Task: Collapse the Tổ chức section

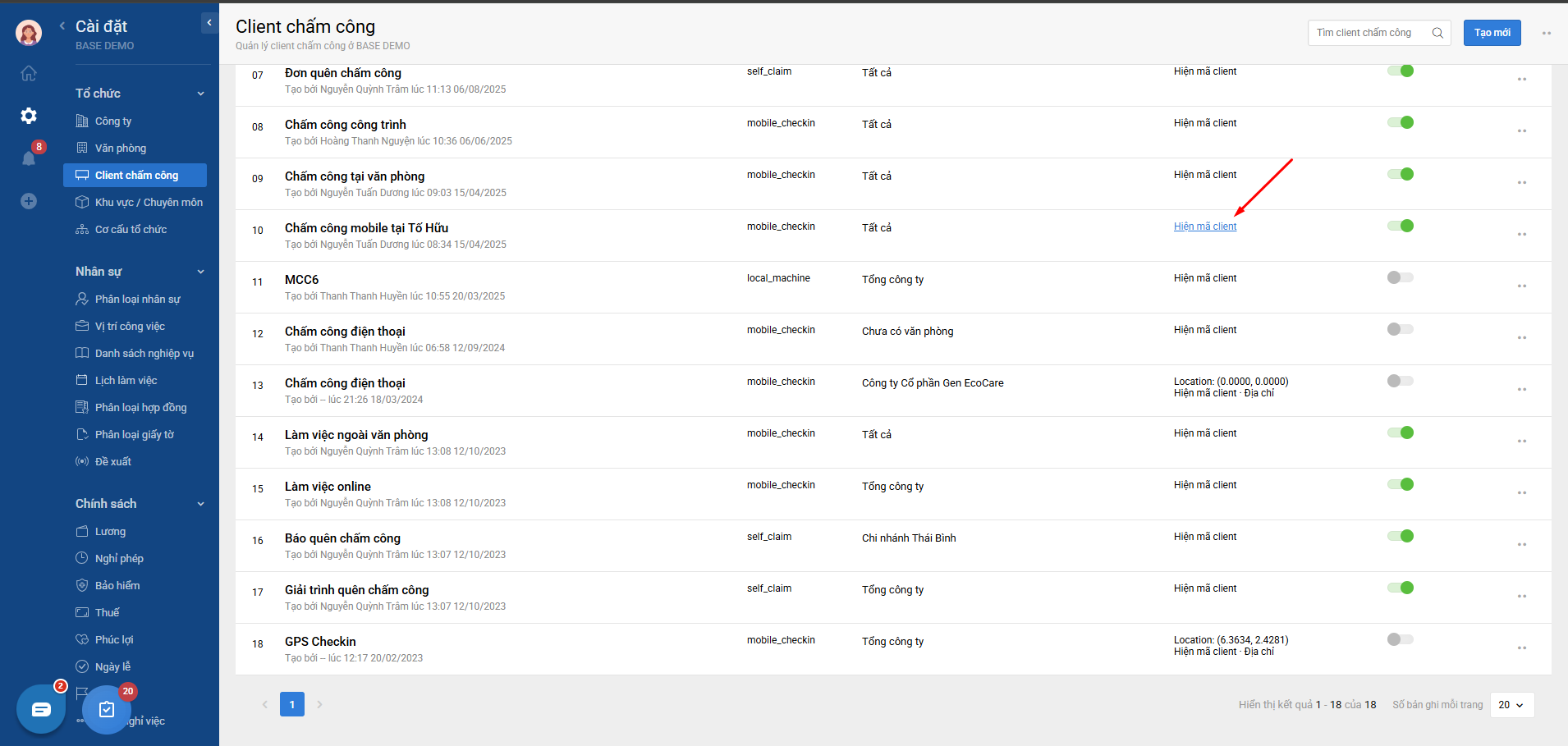Action: click(x=200, y=94)
